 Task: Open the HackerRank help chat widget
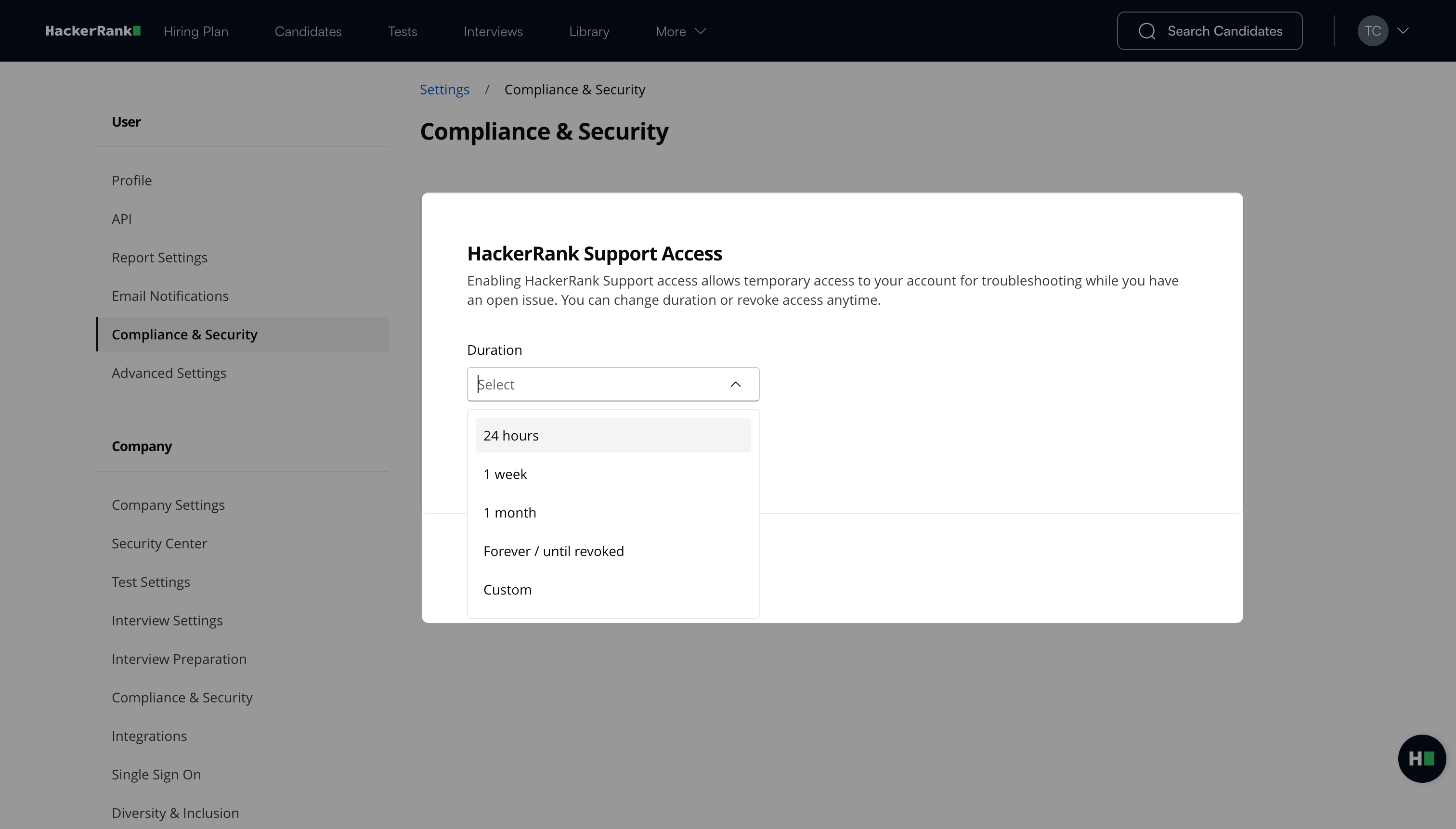pos(1421,758)
